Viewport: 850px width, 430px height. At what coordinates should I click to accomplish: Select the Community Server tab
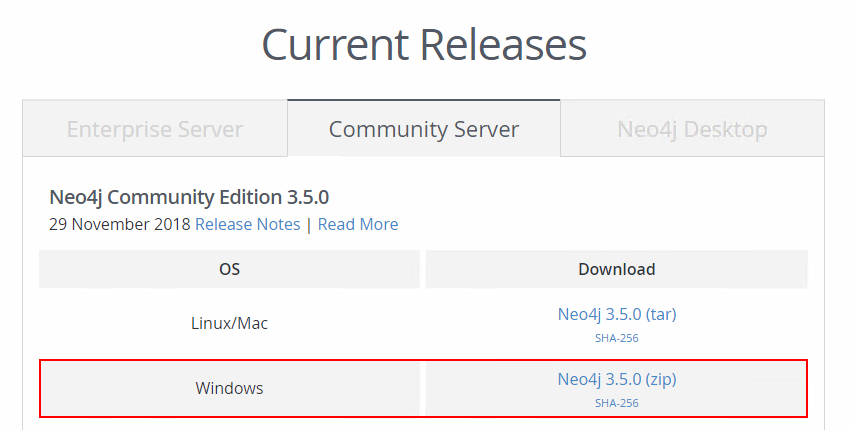(x=424, y=129)
